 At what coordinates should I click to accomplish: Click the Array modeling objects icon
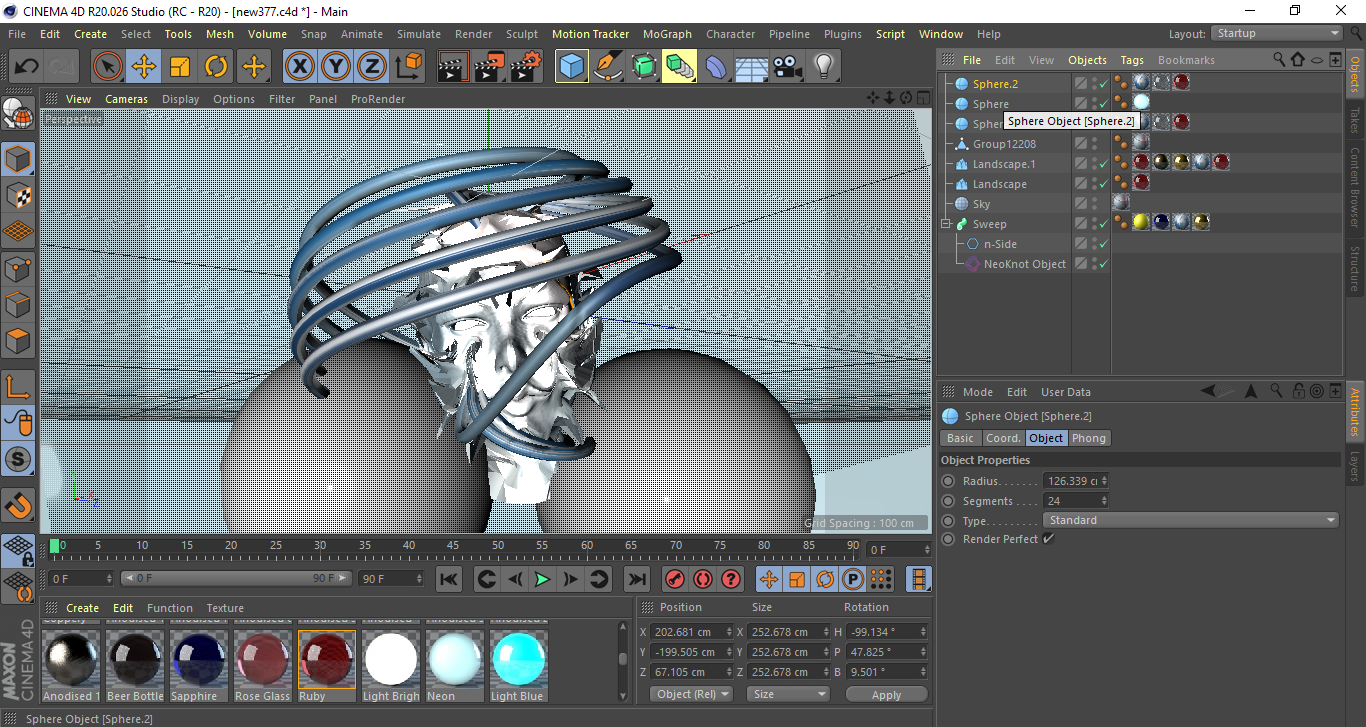tap(680, 67)
